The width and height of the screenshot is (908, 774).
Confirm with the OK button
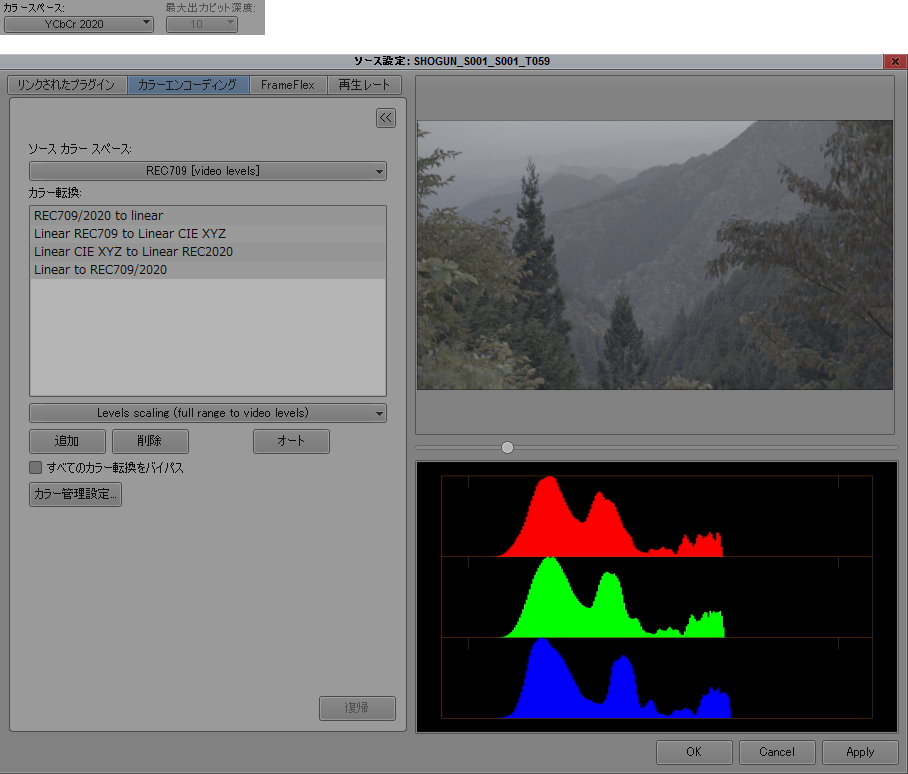point(694,752)
